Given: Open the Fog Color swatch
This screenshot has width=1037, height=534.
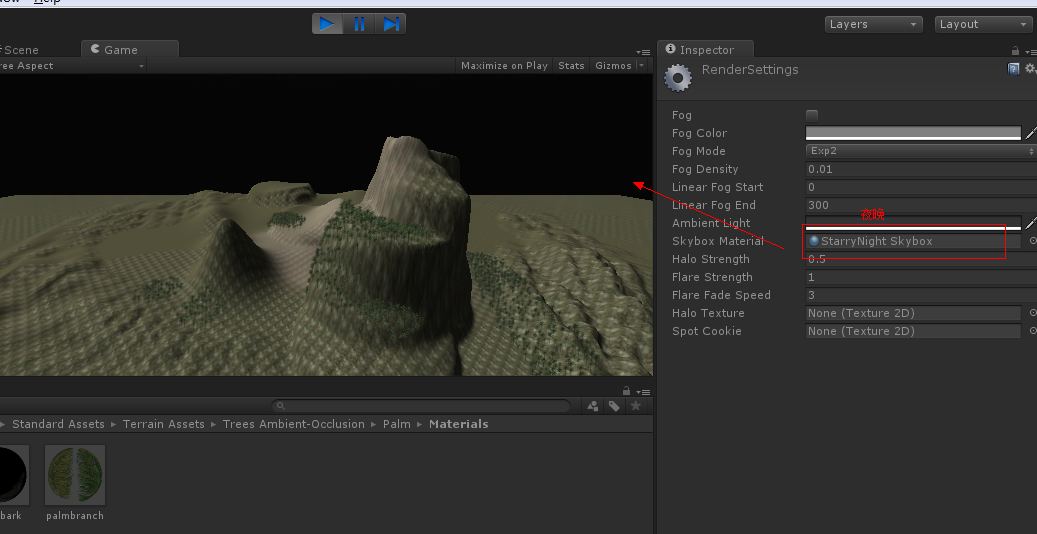Looking at the screenshot, I should pos(913,133).
